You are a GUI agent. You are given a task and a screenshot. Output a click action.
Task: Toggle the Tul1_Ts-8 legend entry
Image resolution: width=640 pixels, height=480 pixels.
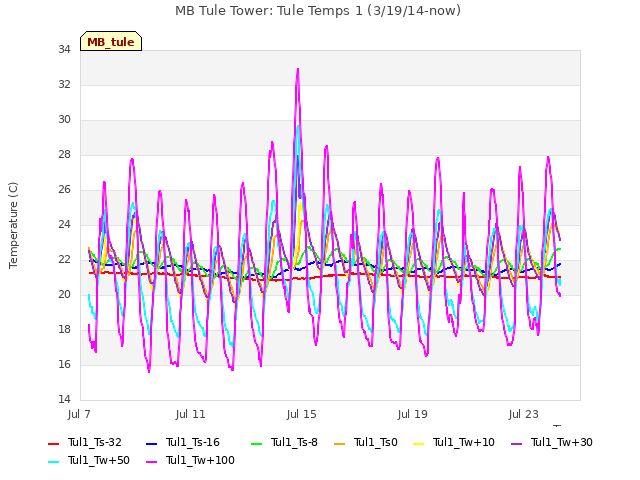[284, 442]
